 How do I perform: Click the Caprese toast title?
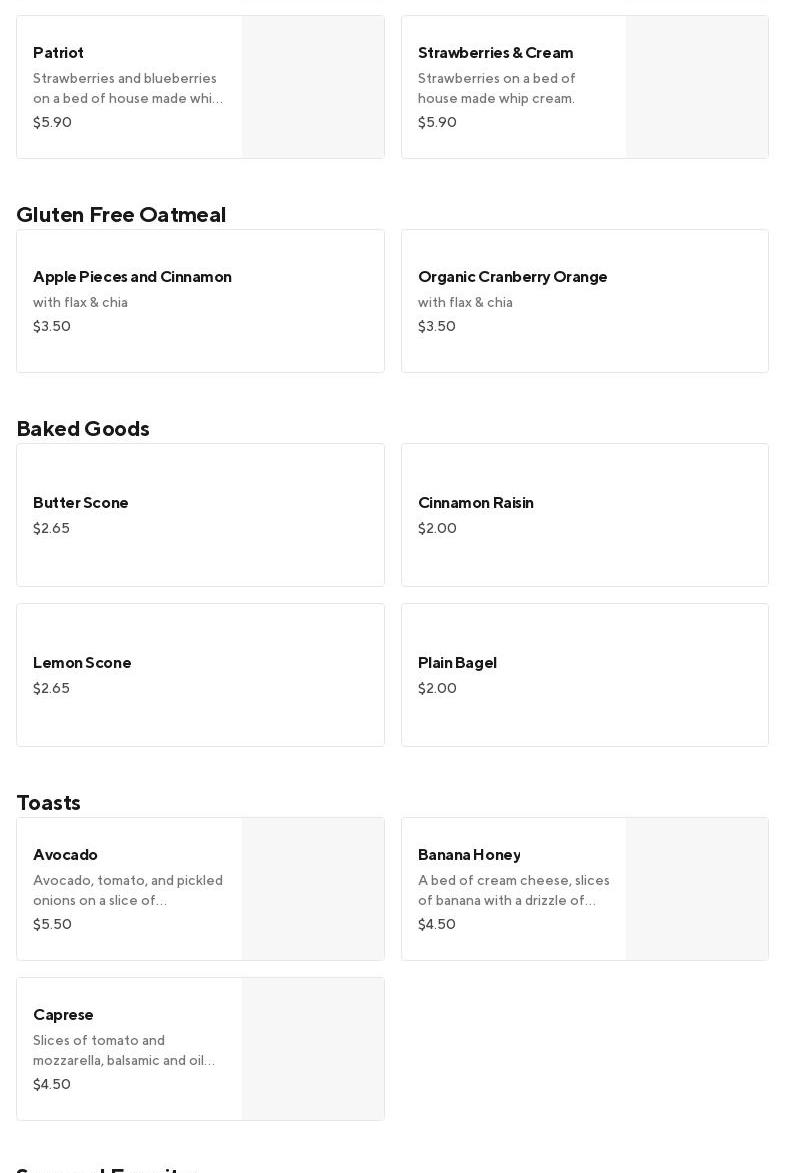point(63,1015)
